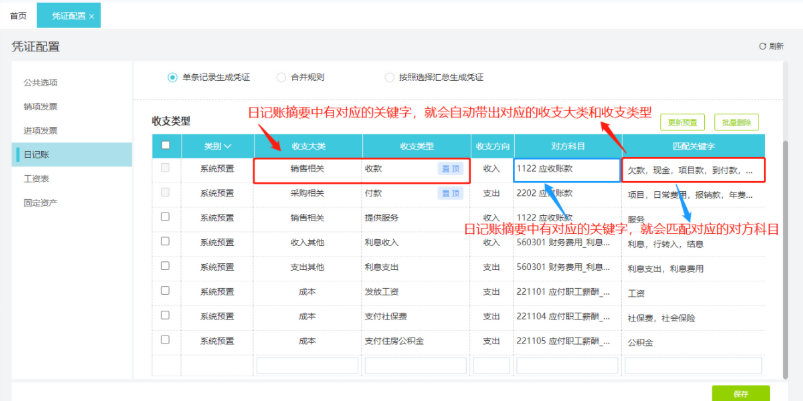Click 置顶 on the 收款 row
The width and height of the screenshot is (803, 401).
450,168
